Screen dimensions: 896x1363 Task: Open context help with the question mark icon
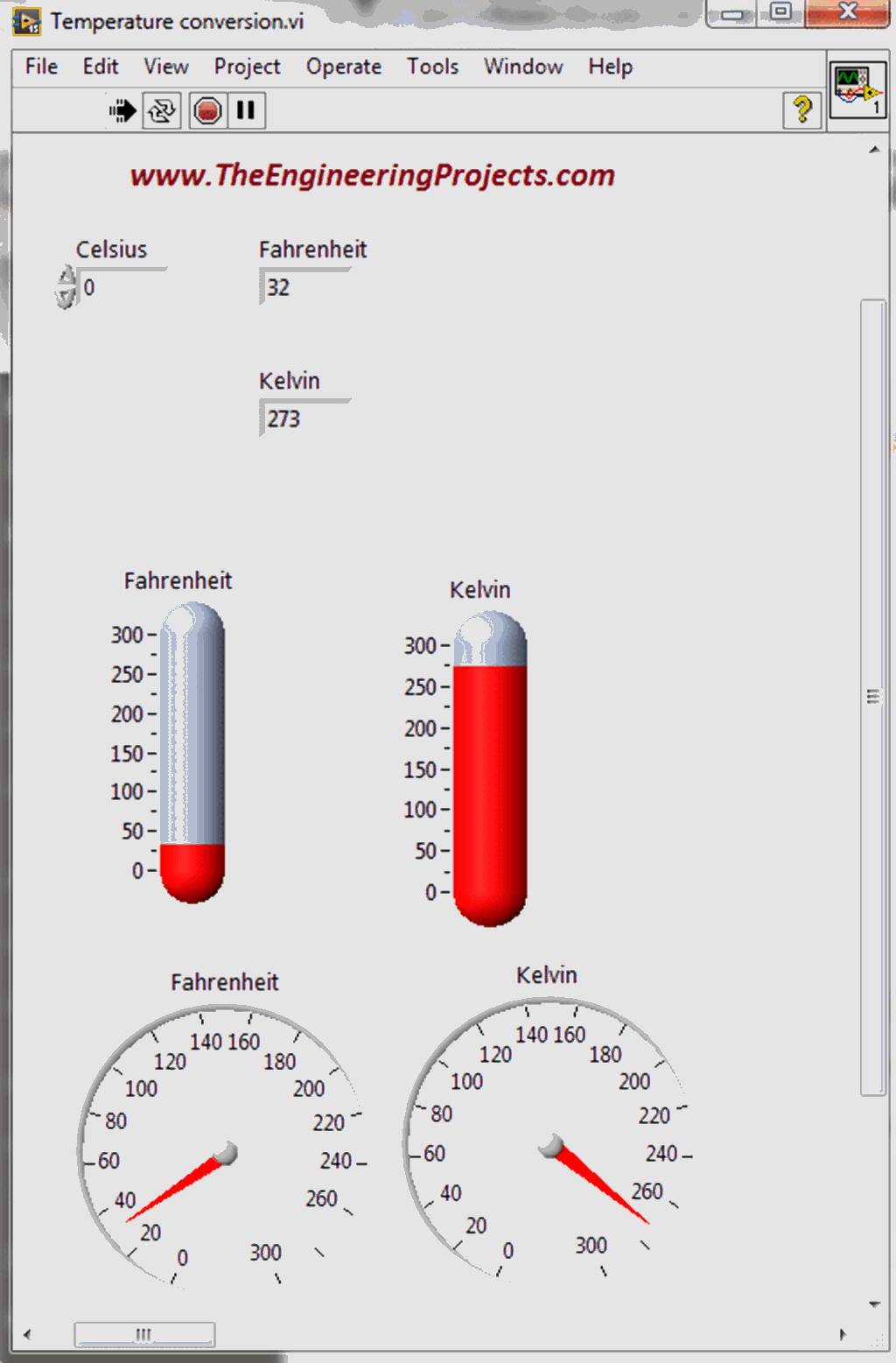(x=801, y=110)
